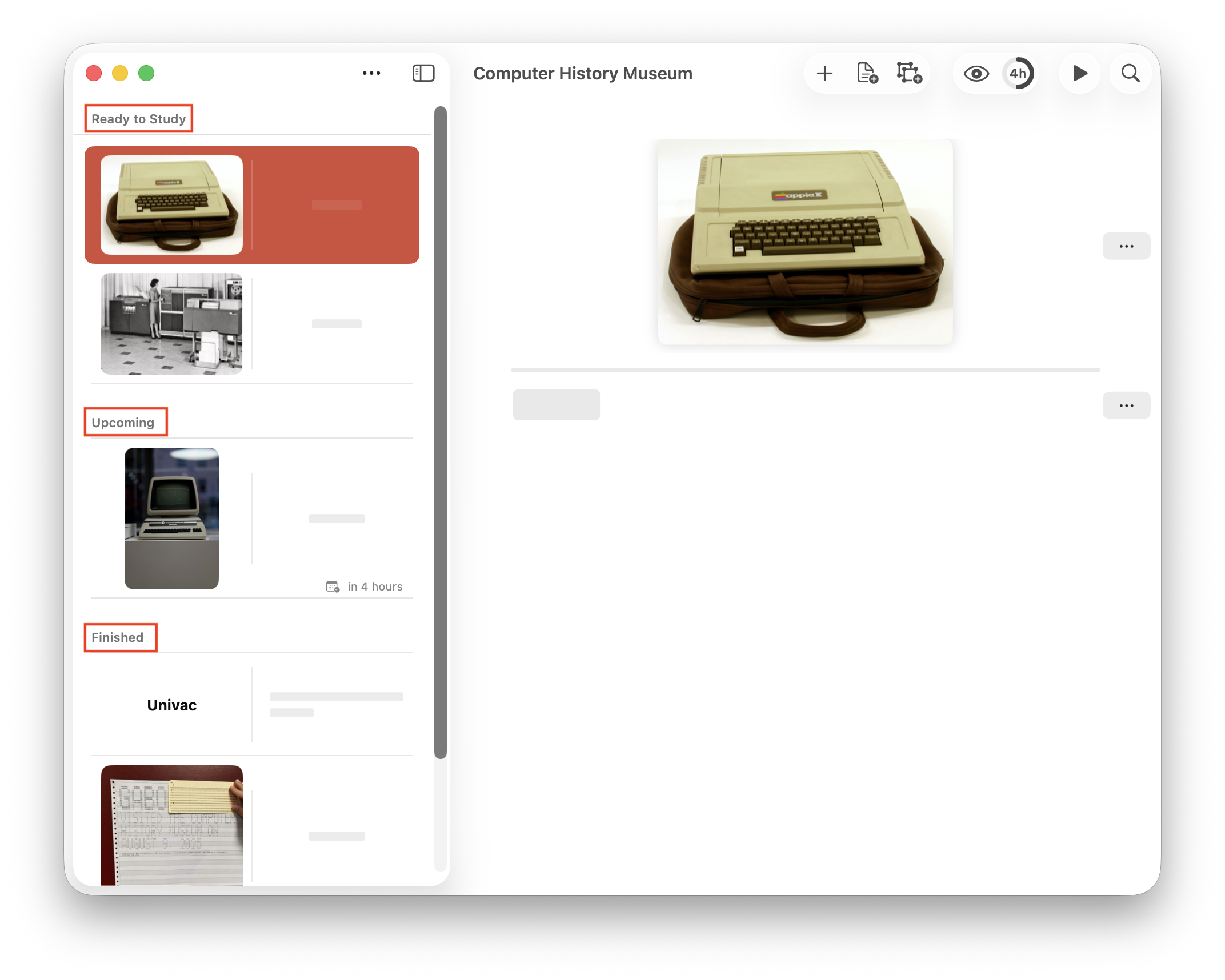
Task: Select the Upcoming section header
Action: tap(123, 423)
